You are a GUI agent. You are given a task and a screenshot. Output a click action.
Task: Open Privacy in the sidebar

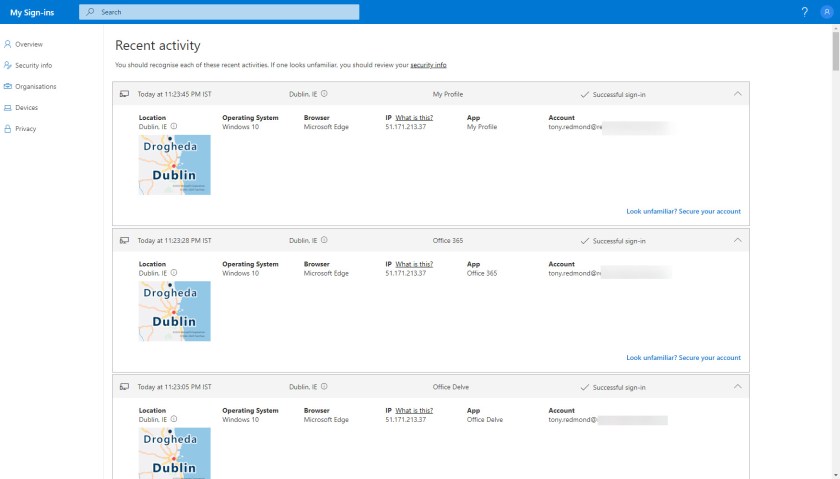(26, 129)
